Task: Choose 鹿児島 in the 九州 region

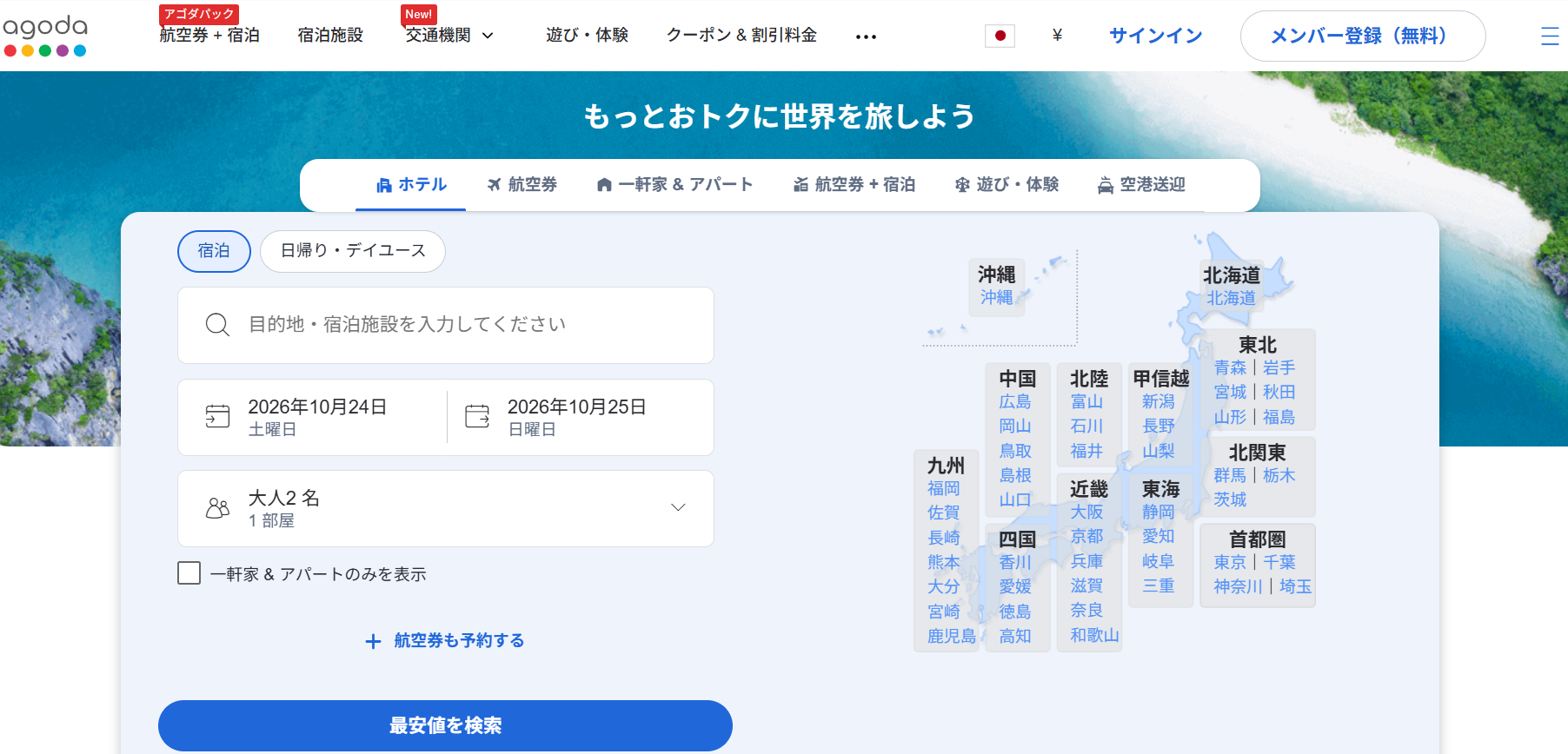Action: click(x=952, y=637)
